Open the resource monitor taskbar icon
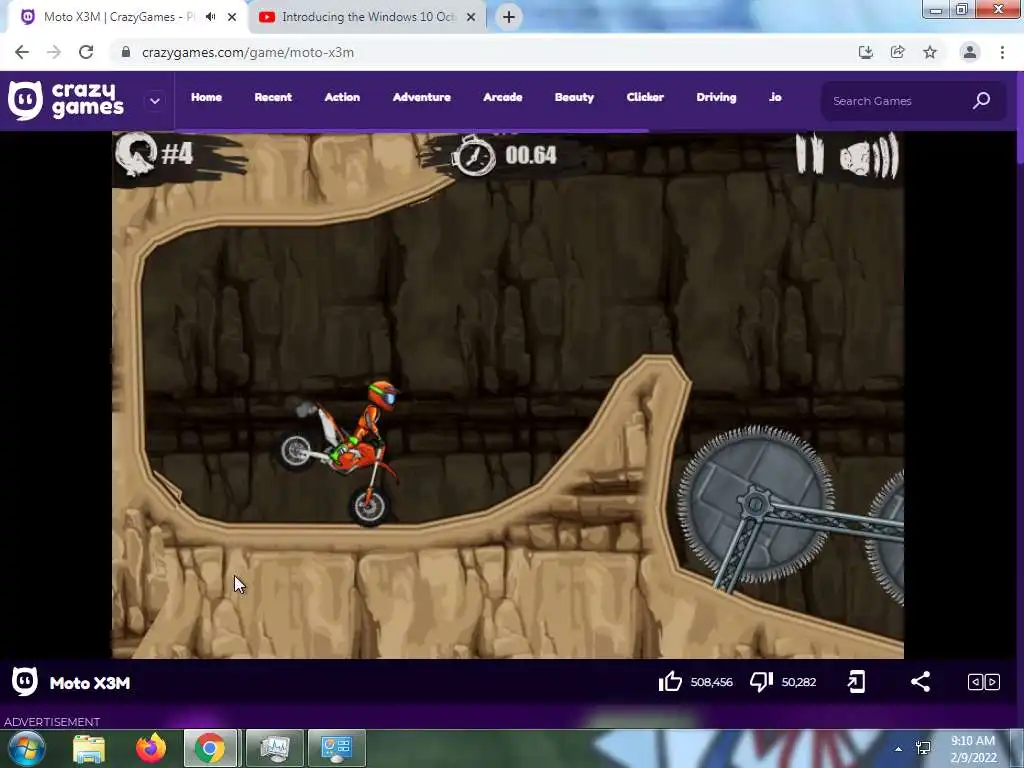The height and width of the screenshot is (768, 1024). (x=274, y=748)
